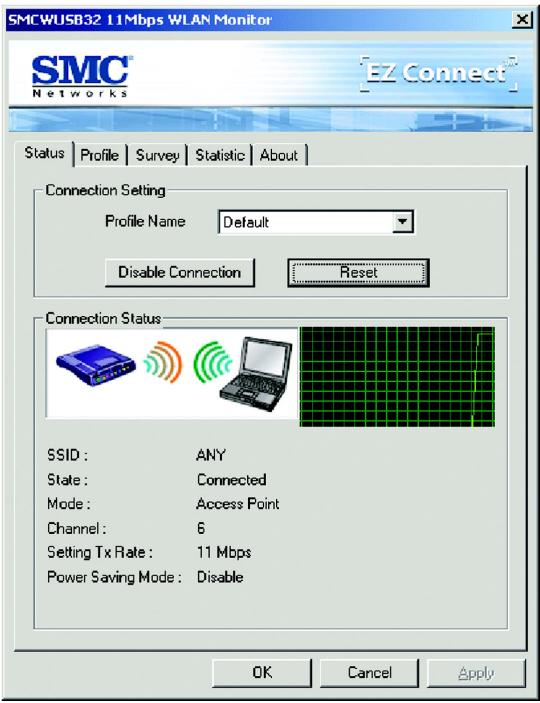
Task: Click the State value Connected
Action: [x=231, y=480]
